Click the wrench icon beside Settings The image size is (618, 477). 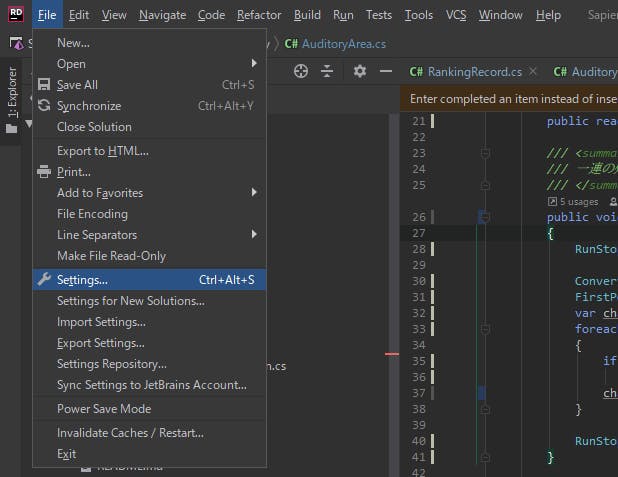coord(44,279)
